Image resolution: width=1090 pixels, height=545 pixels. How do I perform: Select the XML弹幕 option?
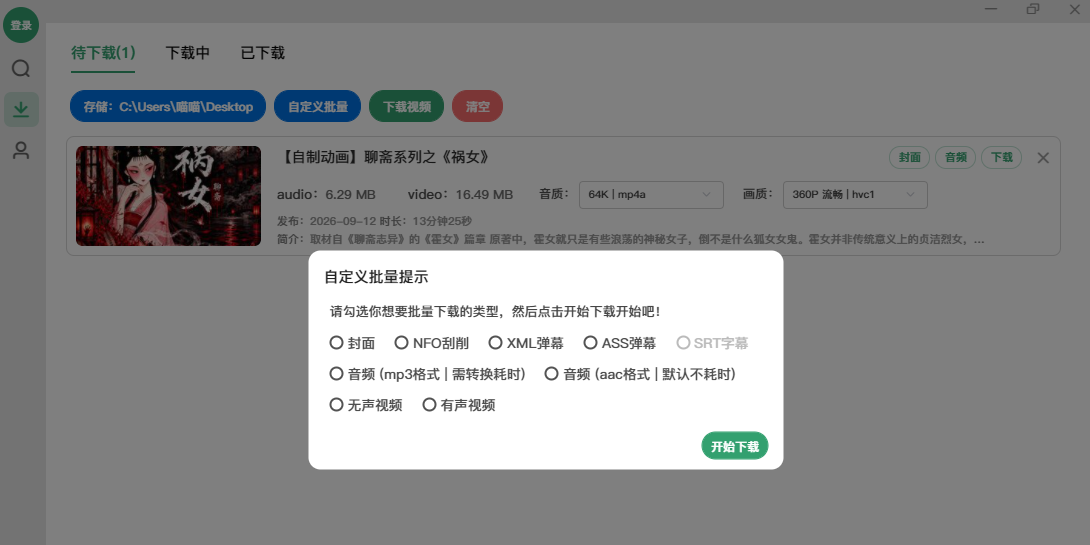tap(526, 343)
